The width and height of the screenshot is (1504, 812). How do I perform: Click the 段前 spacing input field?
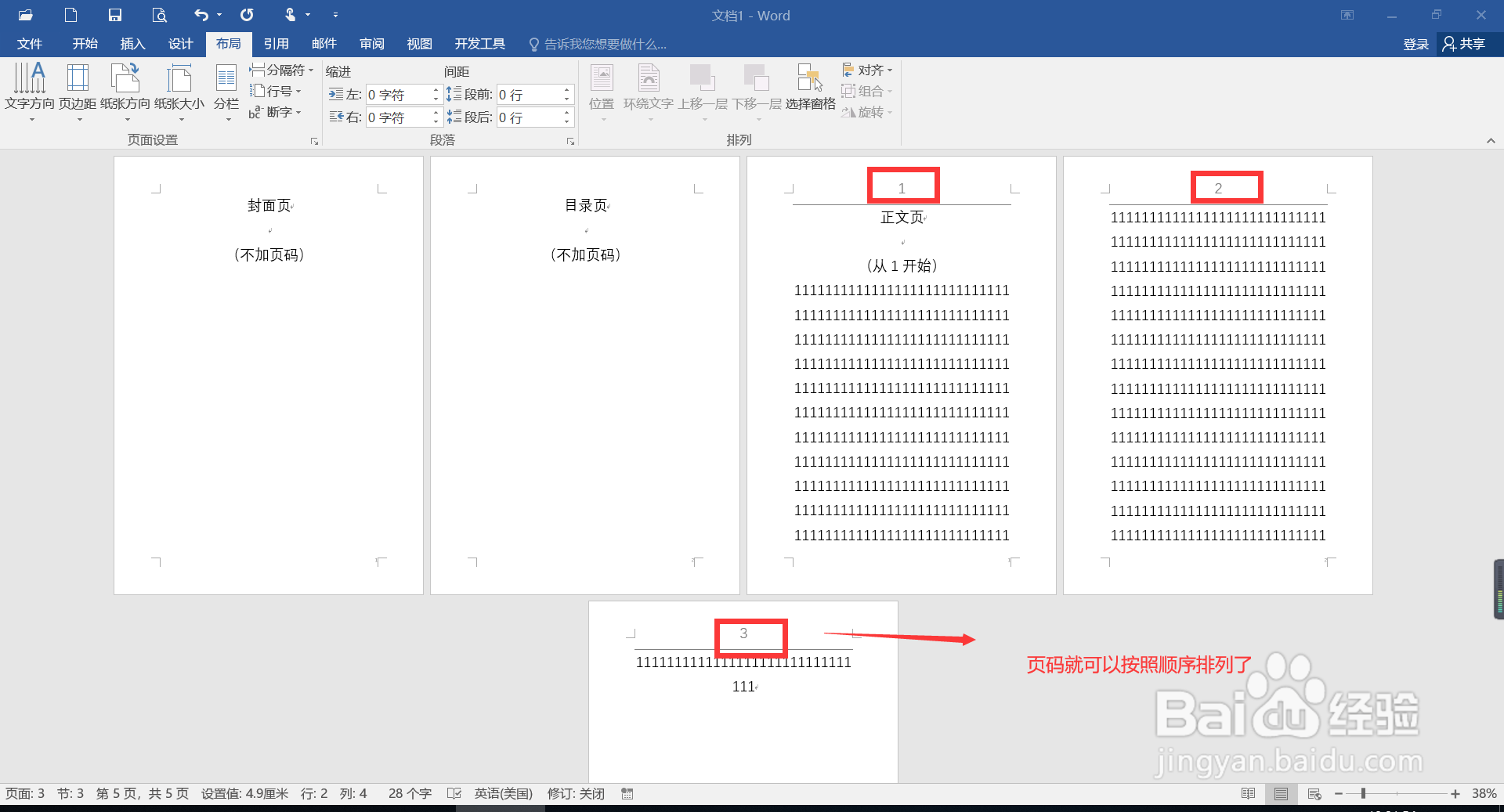pyautogui.click(x=535, y=94)
